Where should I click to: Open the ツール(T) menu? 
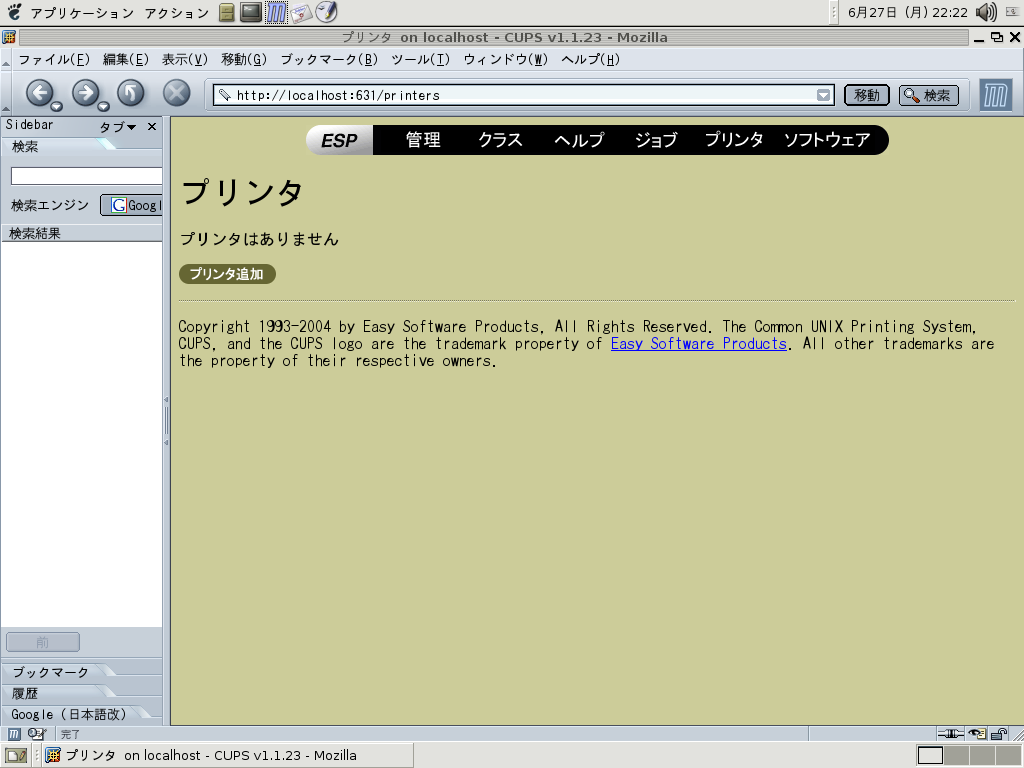tap(421, 59)
